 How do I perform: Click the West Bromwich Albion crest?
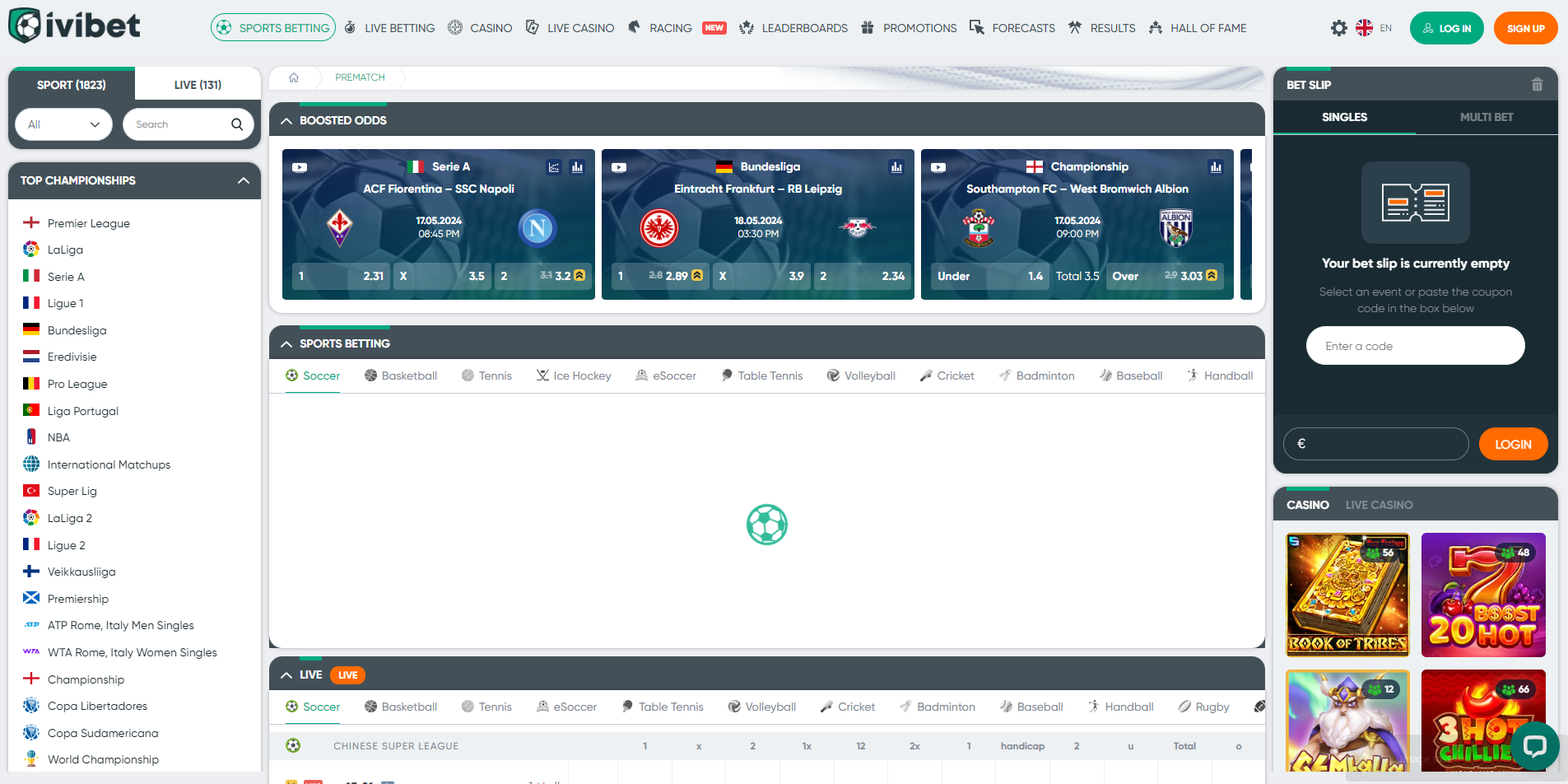(1176, 228)
